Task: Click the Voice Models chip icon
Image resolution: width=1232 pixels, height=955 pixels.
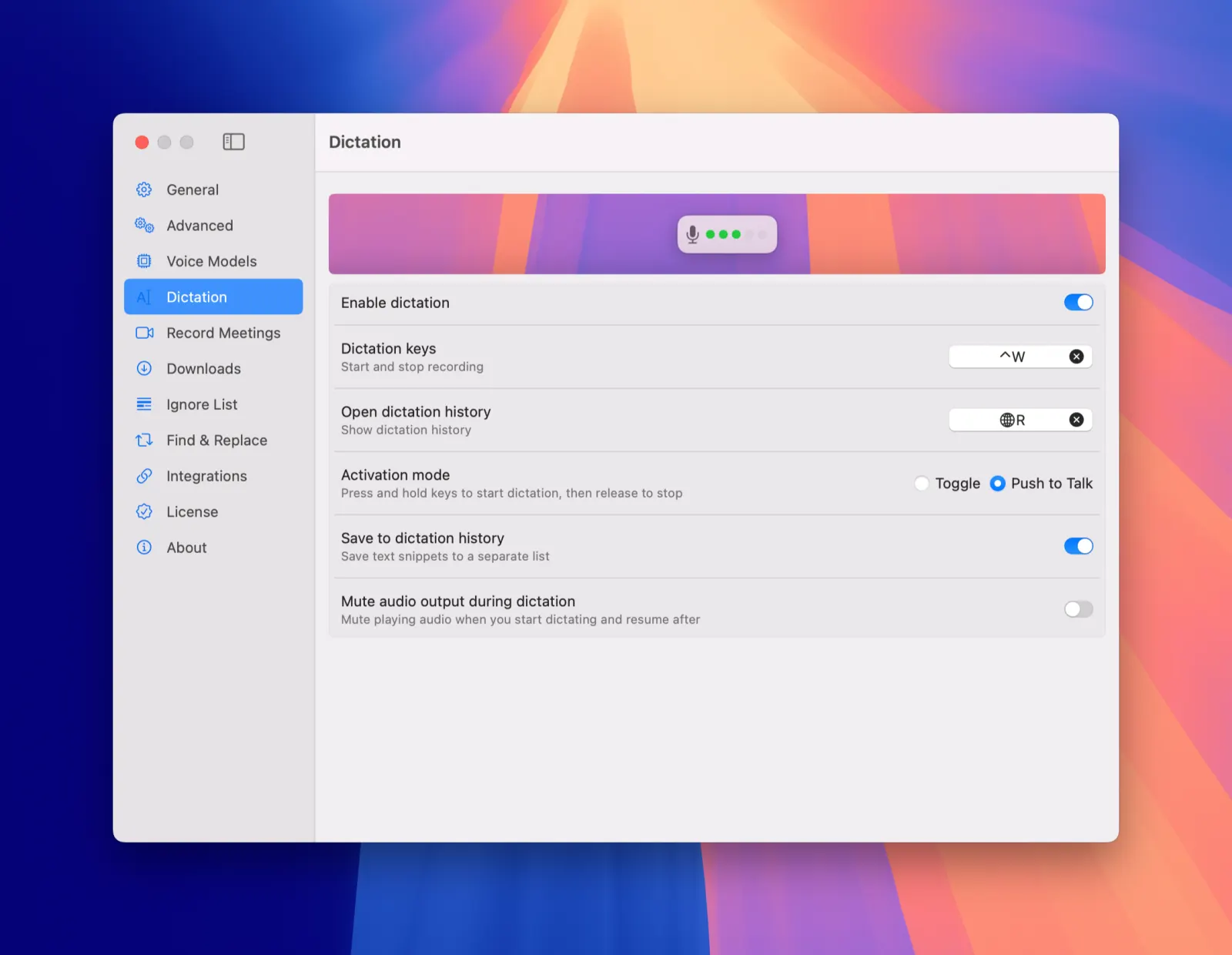Action: coord(144,261)
